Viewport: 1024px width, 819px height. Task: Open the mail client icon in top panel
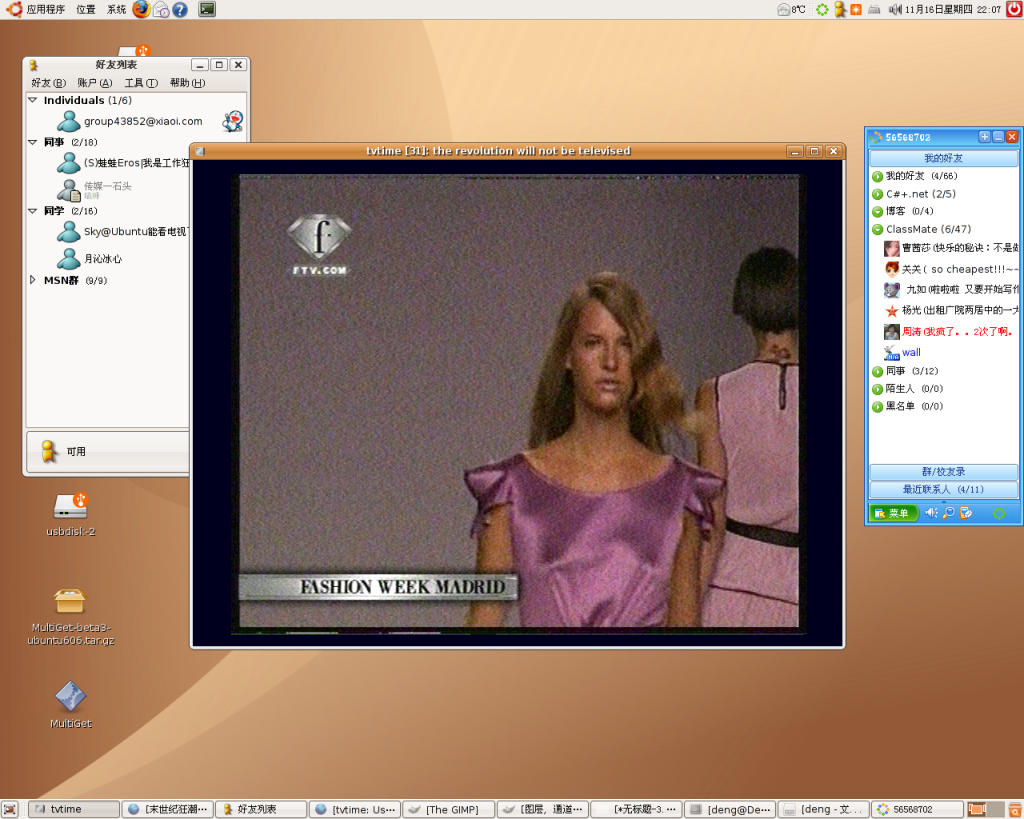click(161, 10)
